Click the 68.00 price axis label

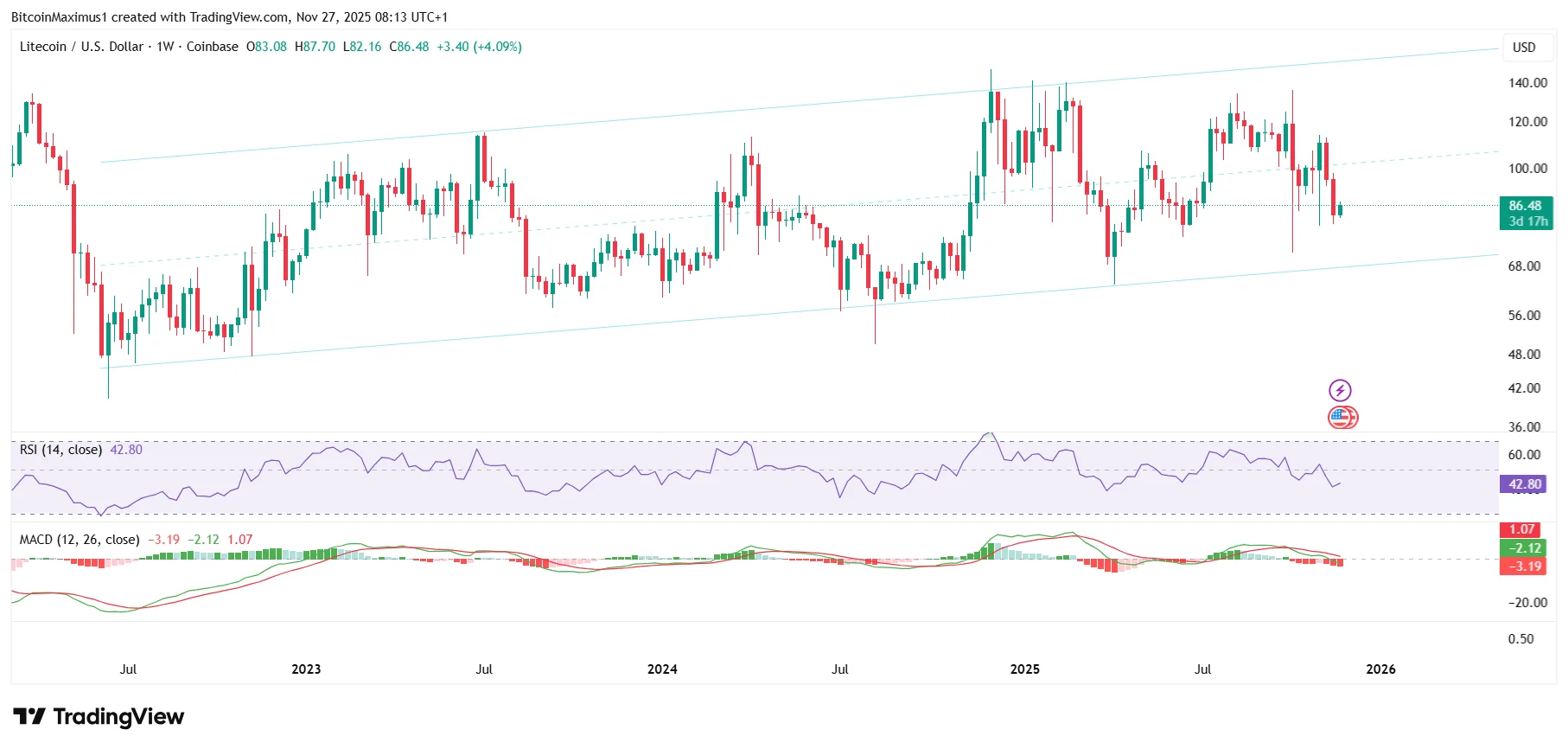coord(1524,266)
